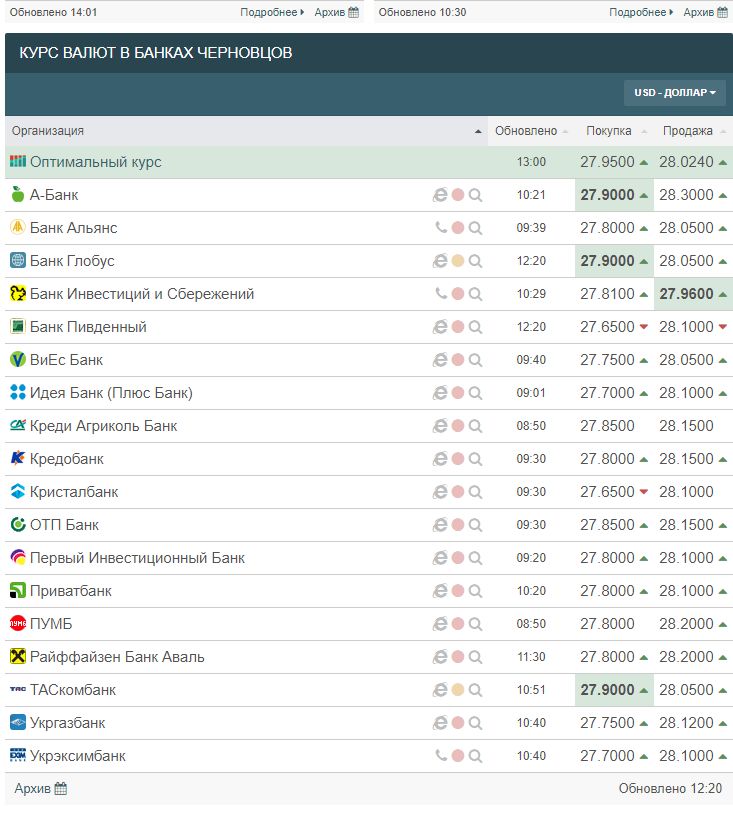Screen dimensions: 733x813
Task: Click the 27.9600 sell rate for Банк Инвестиций и Сбережений
Action: (686, 294)
